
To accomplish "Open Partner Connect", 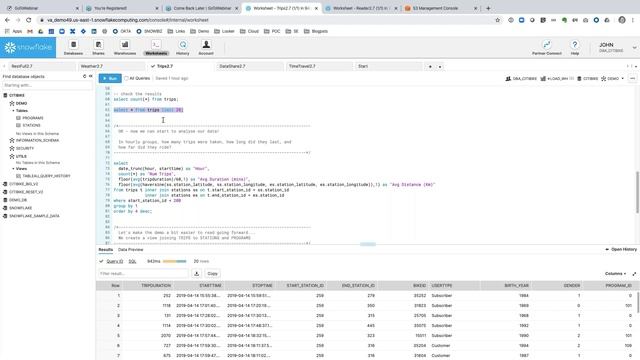I will [547, 47].
